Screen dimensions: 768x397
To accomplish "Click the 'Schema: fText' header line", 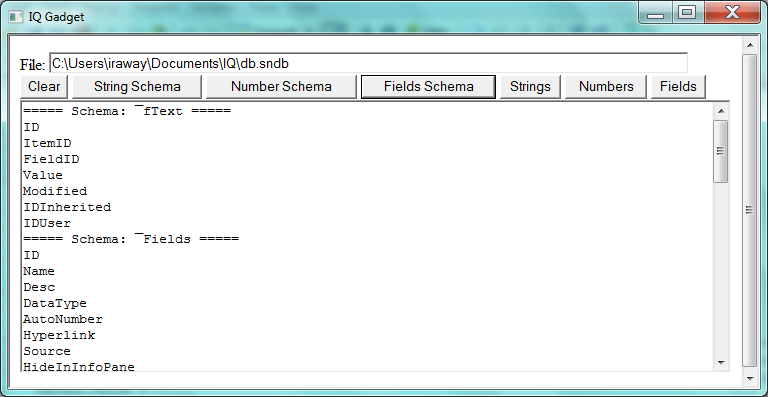I will (x=127, y=111).
